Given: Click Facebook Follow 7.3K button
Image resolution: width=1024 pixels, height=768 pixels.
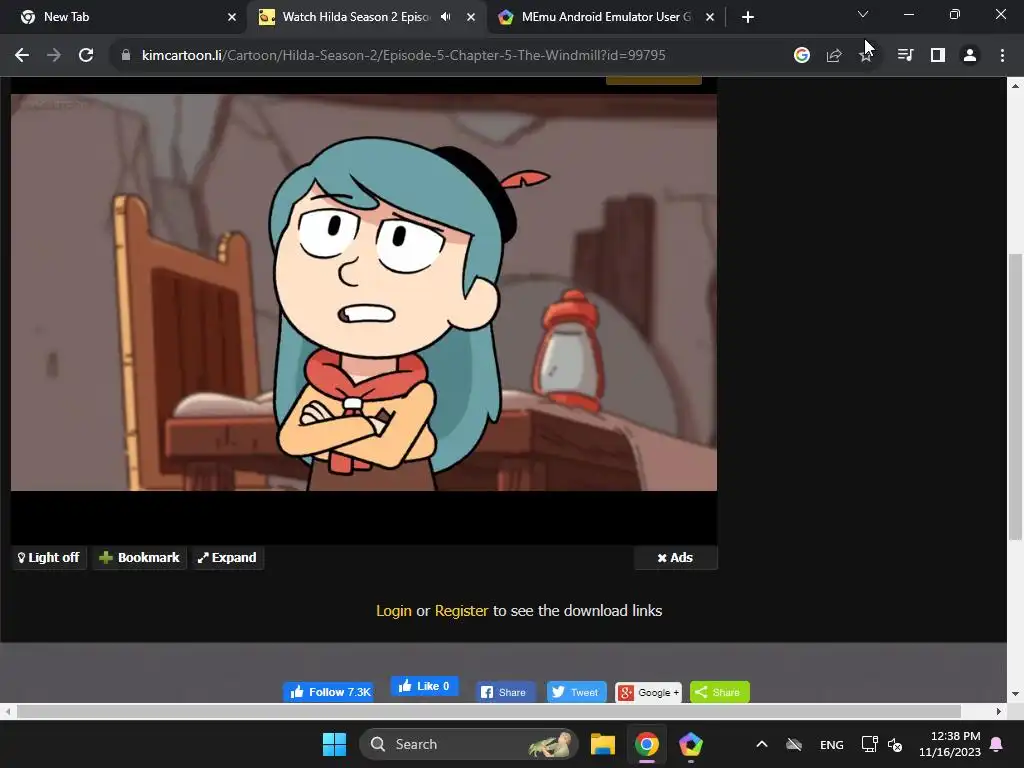Looking at the screenshot, I should pos(328,692).
